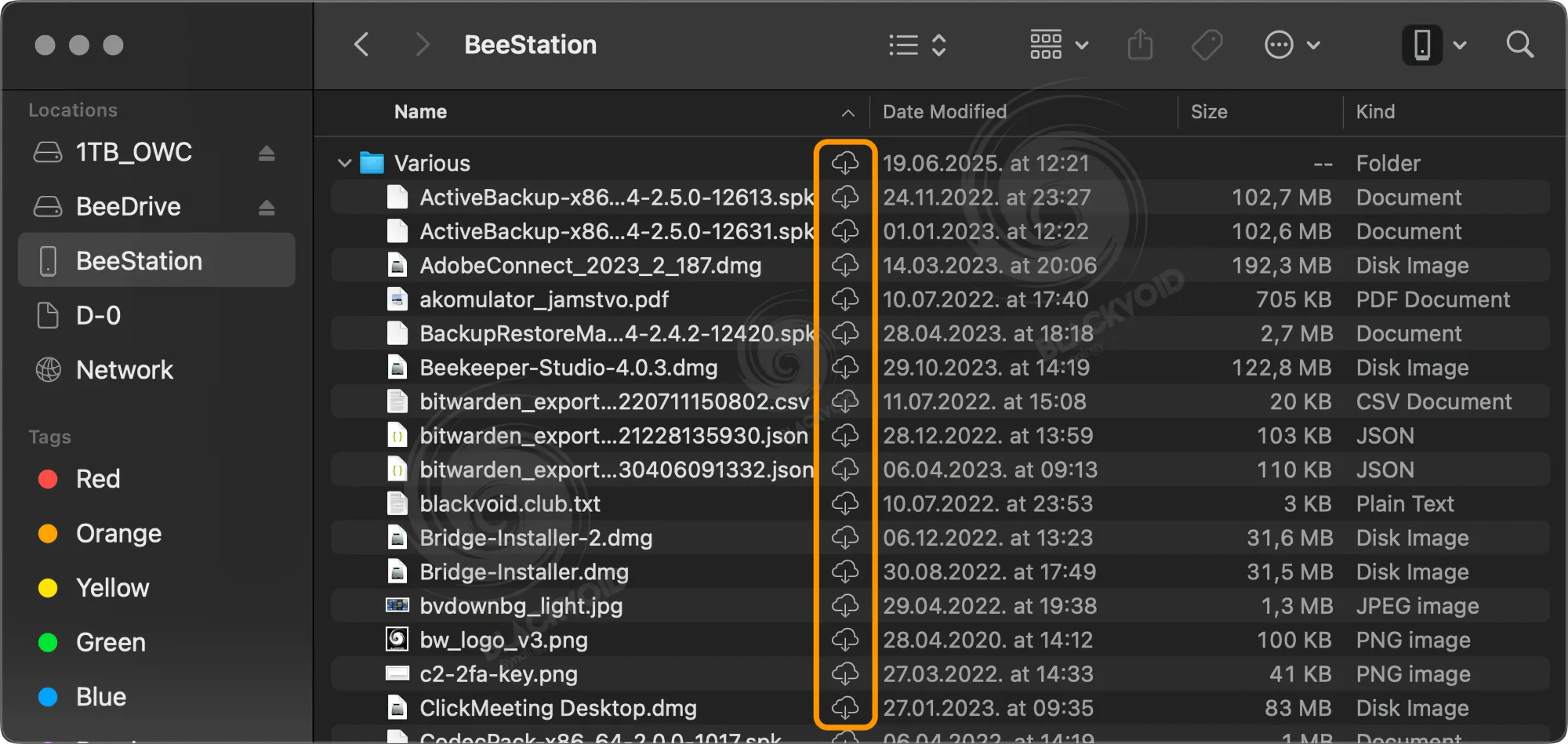
Task: Select bitwarden_export…220711150802.csv
Action: pyautogui.click(x=614, y=401)
